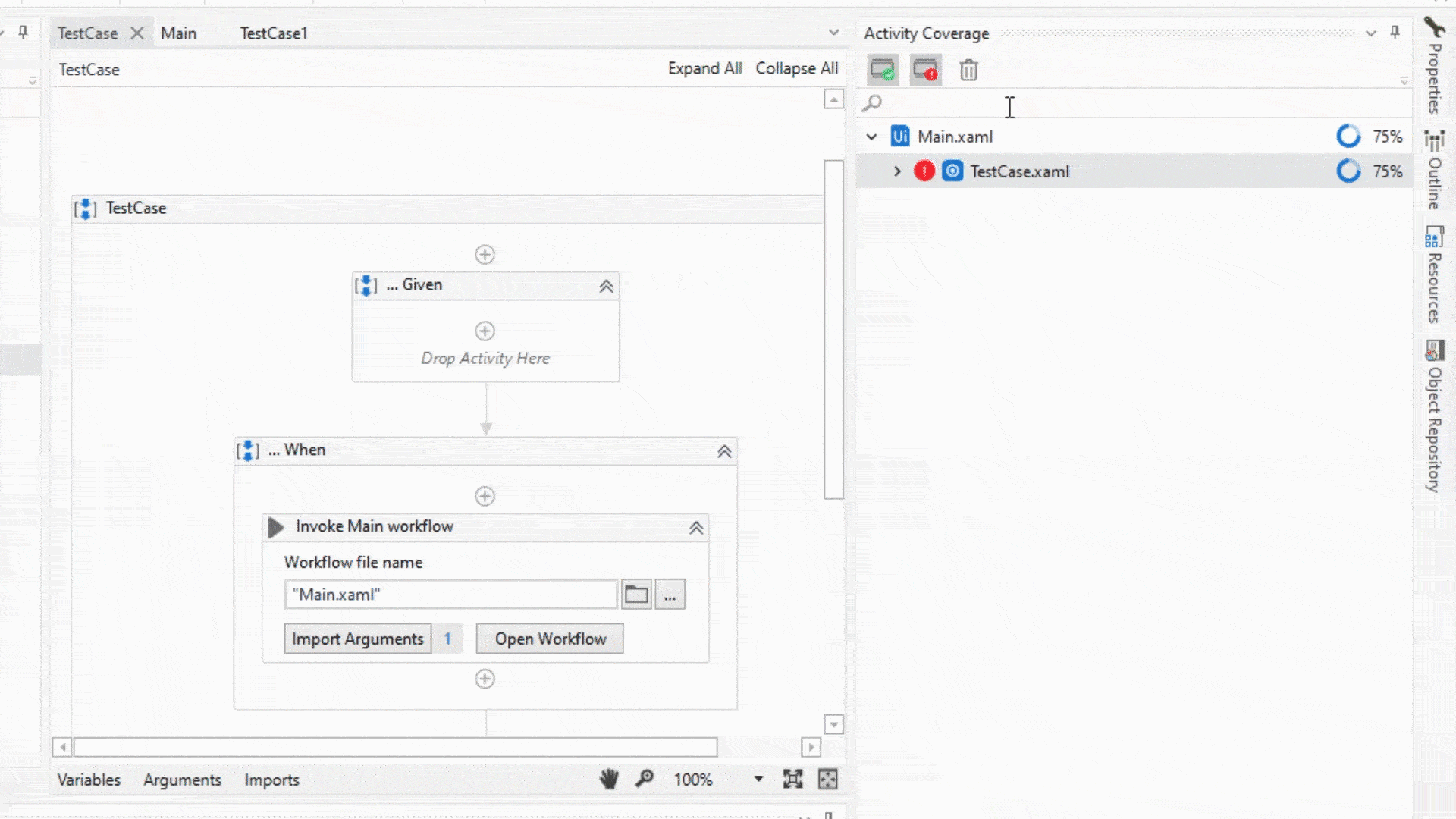Viewport: 1456px width, 819px height.
Task: Open the 100% zoom level dropdown
Action: 758,780
